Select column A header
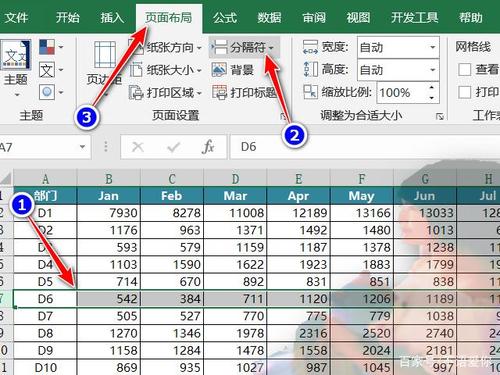 pos(45,179)
